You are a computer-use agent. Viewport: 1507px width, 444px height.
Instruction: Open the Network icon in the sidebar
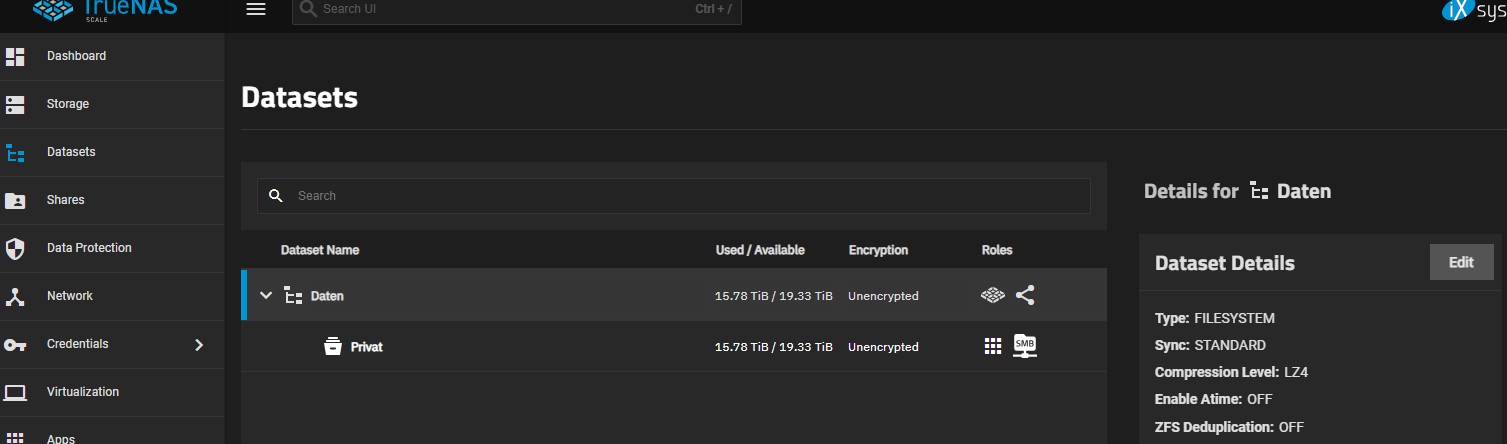pyautogui.click(x=15, y=296)
